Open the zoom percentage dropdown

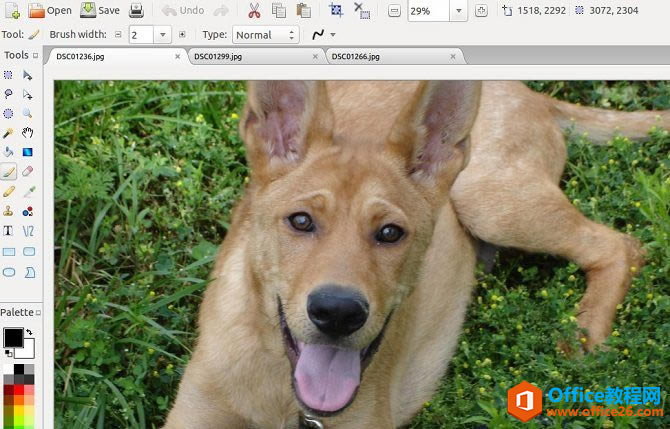tap(458, 11)
